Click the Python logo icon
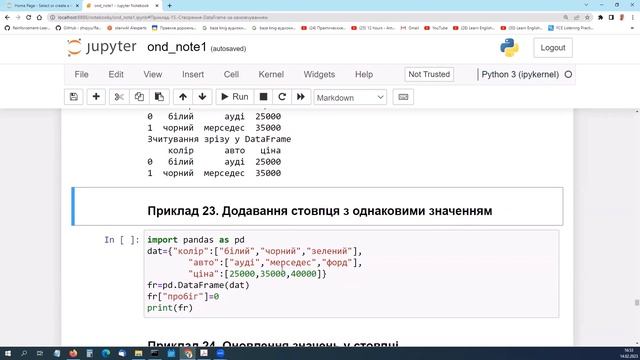 click(x=509, y=48)
